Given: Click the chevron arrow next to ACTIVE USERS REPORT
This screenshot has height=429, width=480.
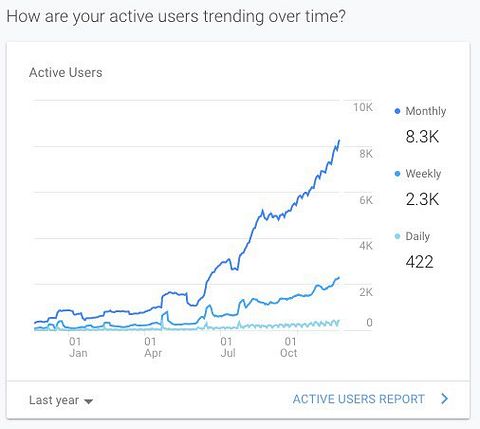Looking at the screenshot, I should [x=444, y=399].
